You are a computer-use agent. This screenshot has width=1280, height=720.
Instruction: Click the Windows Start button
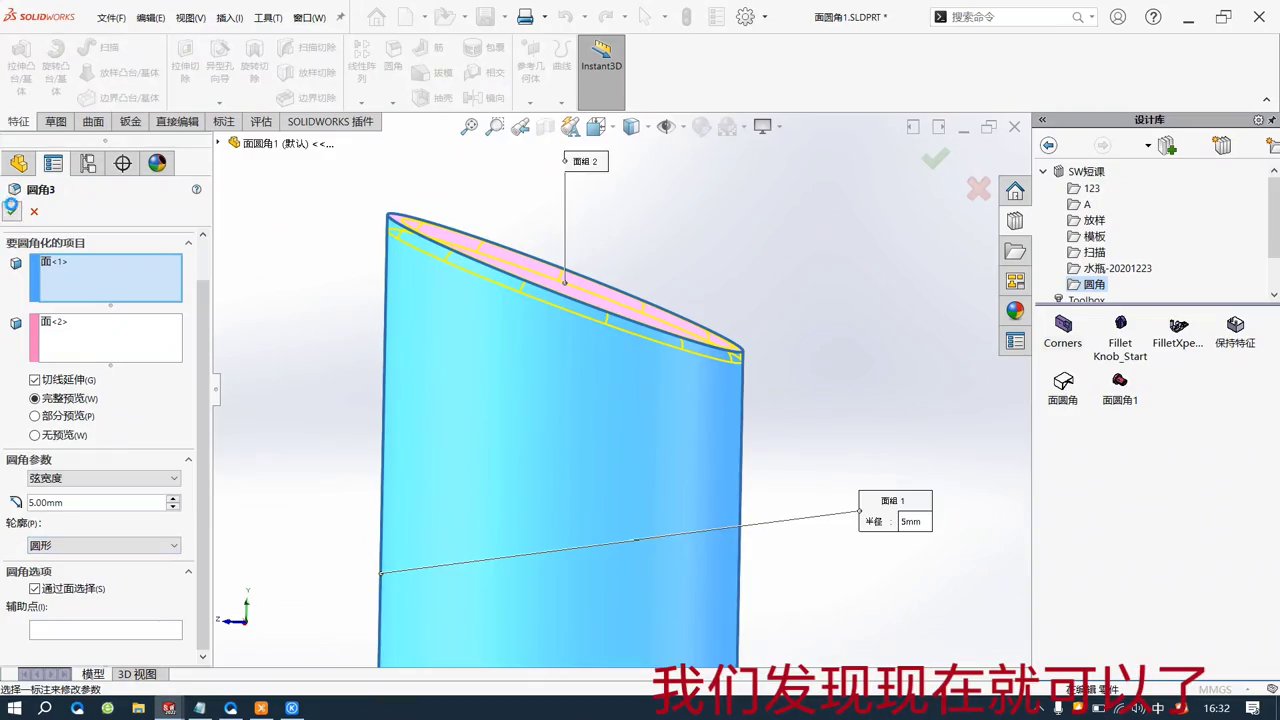tap(15, 708)
